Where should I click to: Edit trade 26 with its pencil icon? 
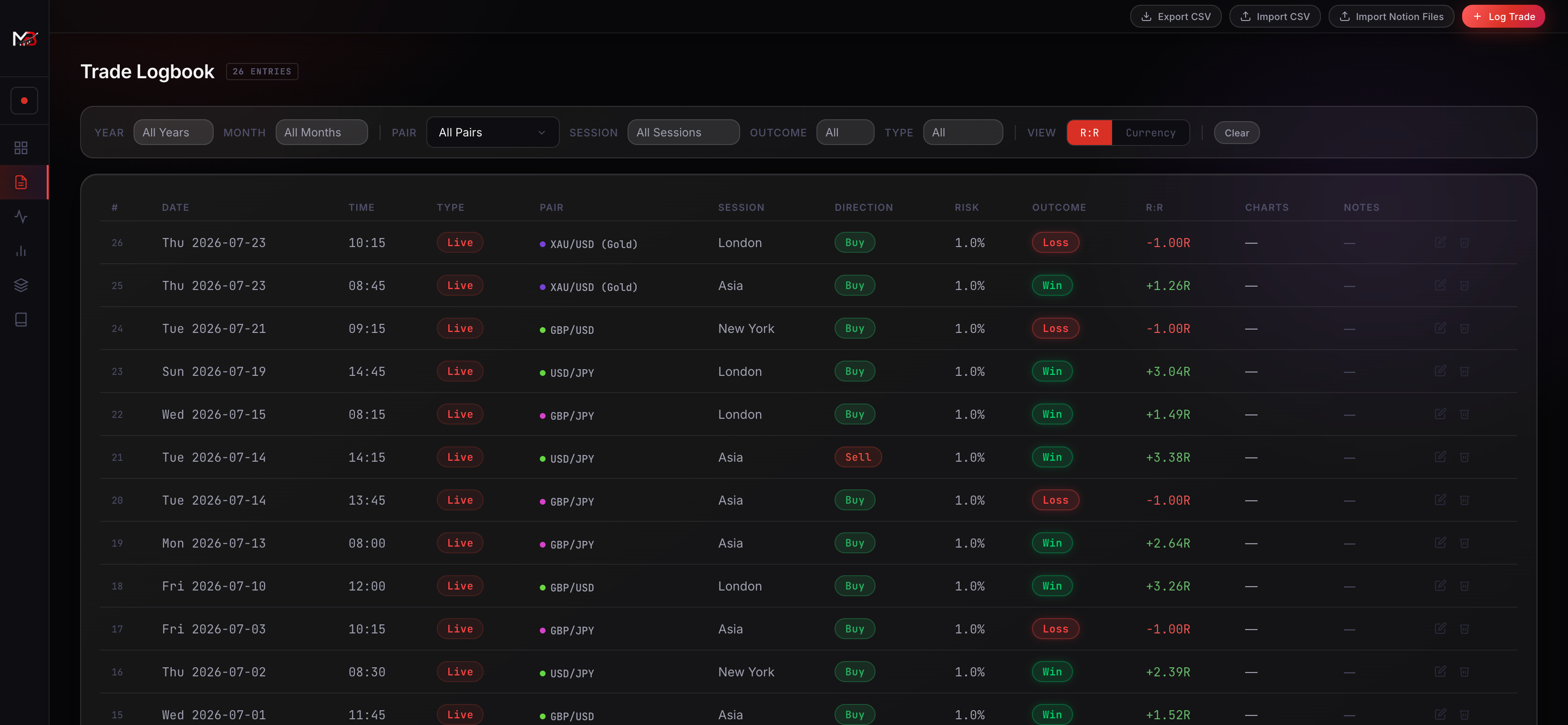(x=1440, y=242)
